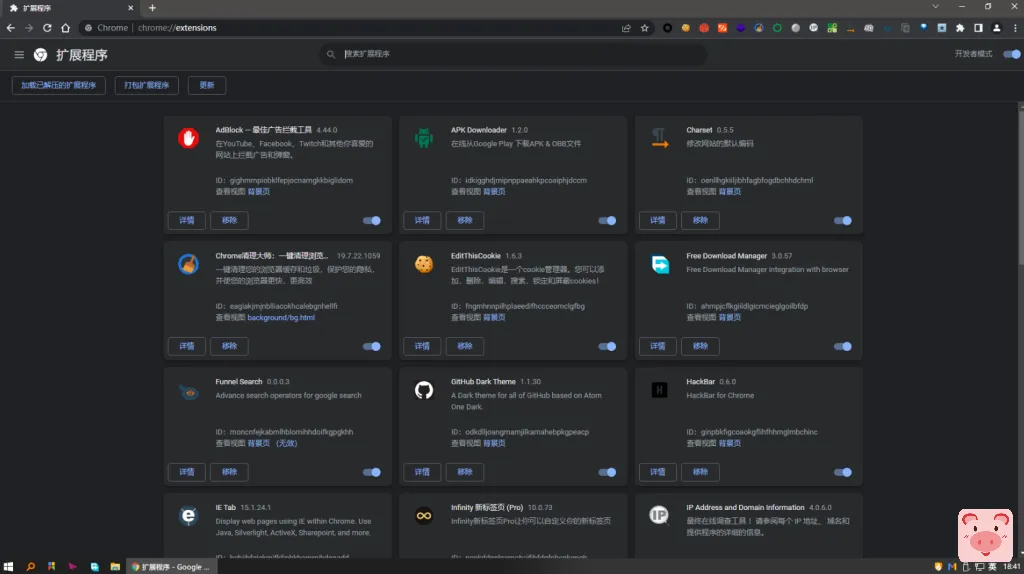Click the HackBar extension icon
The width and height of the screenshot is (1024, 574).
coord(660,390)
